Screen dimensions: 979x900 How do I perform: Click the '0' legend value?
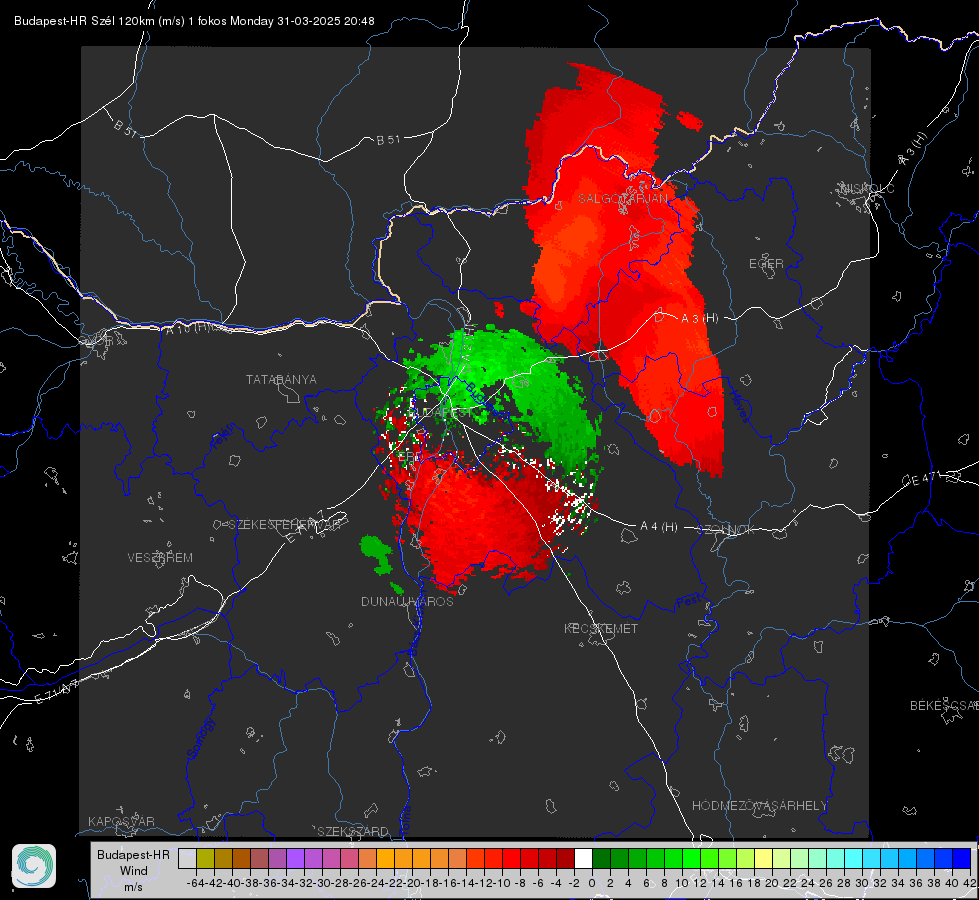[x=592, y=883]
